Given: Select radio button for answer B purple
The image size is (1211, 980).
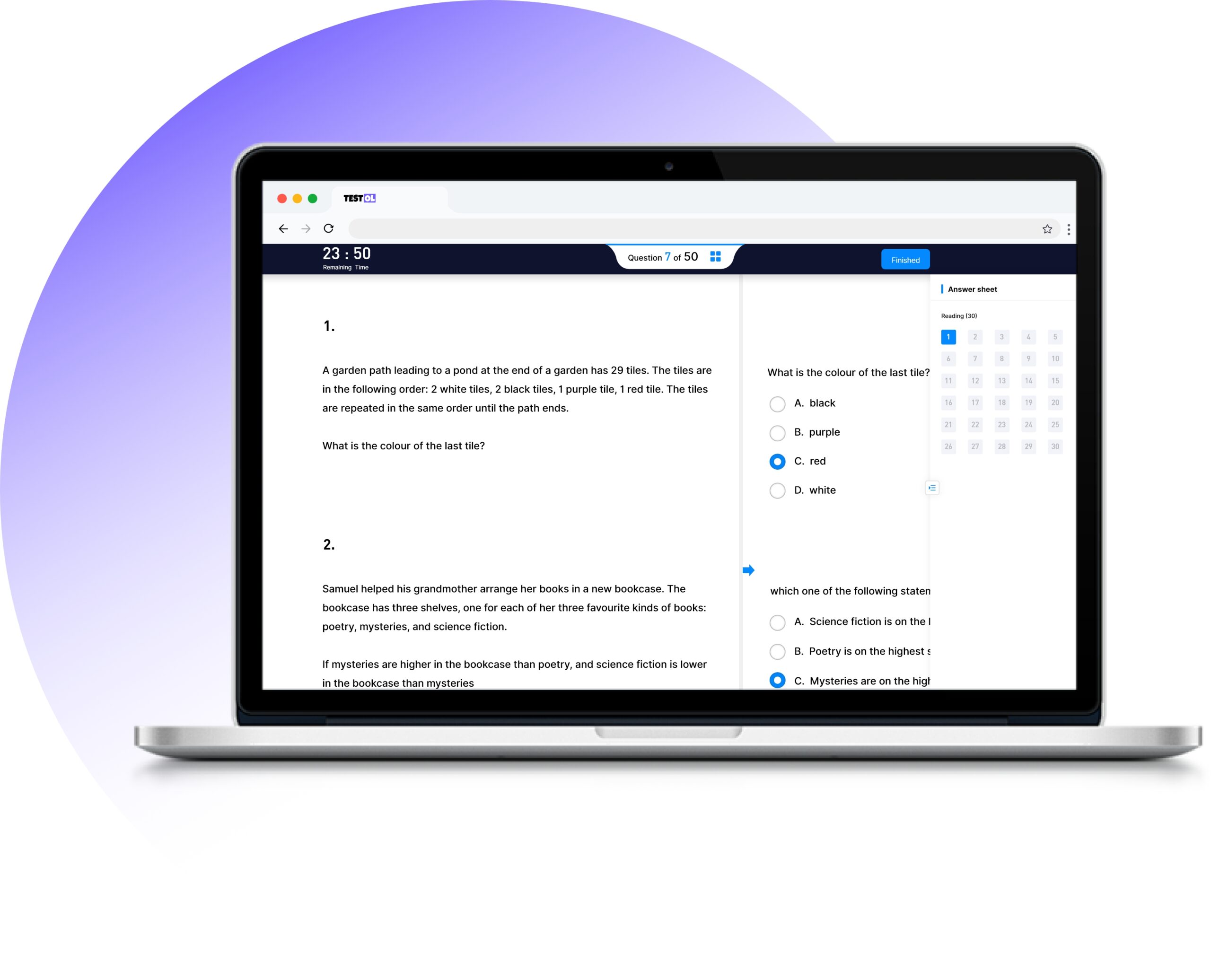Looking at the screenshot, I should click(x=778, y=432).
